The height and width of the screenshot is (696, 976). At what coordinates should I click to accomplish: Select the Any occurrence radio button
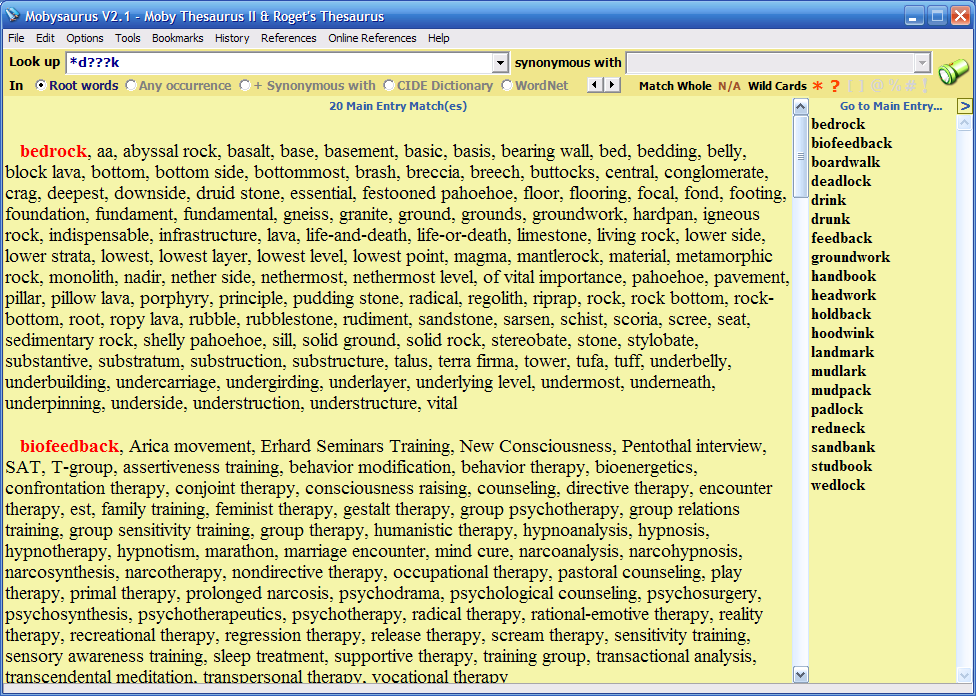[131, 85]
